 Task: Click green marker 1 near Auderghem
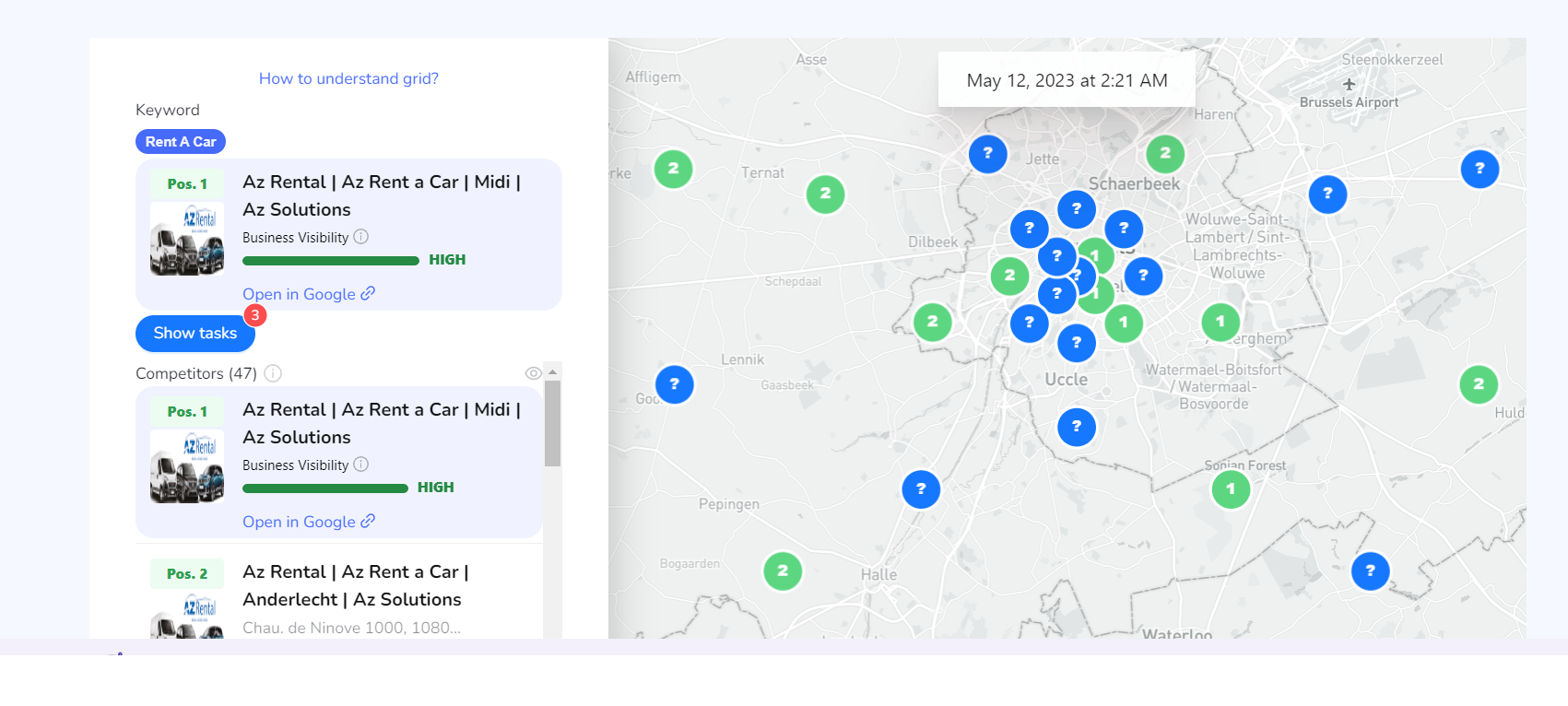(x=1220, y=322)
